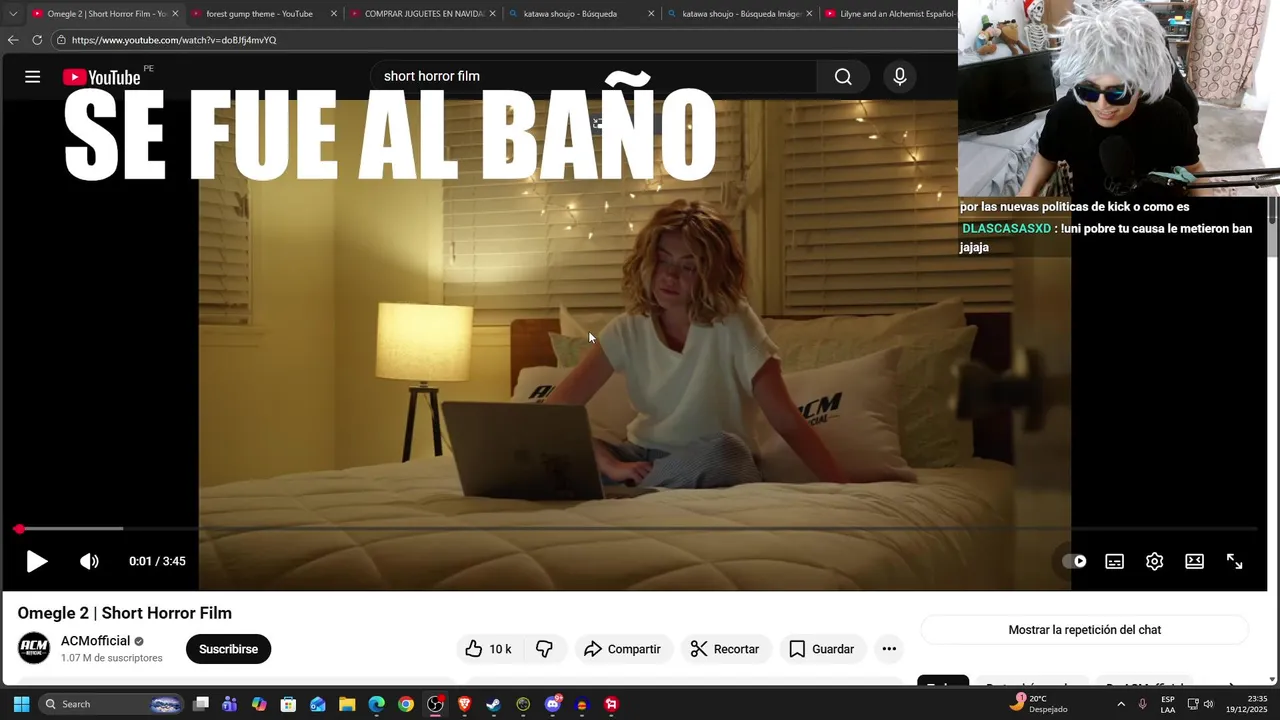Viewport: 1280px width, 720px height.
Task: Open the ACMofficial channel name link
Action: tap(96, 641)
